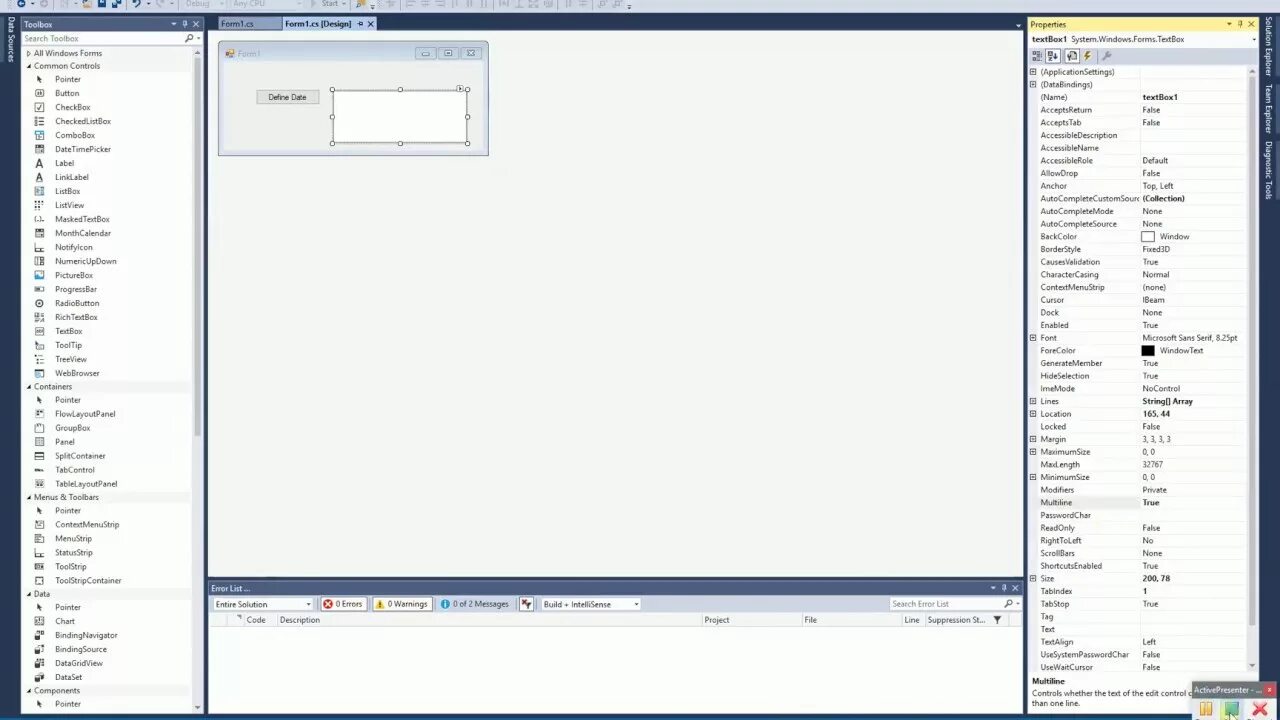
Task: Switch Properties to Categorized view
Action: 1037,56
